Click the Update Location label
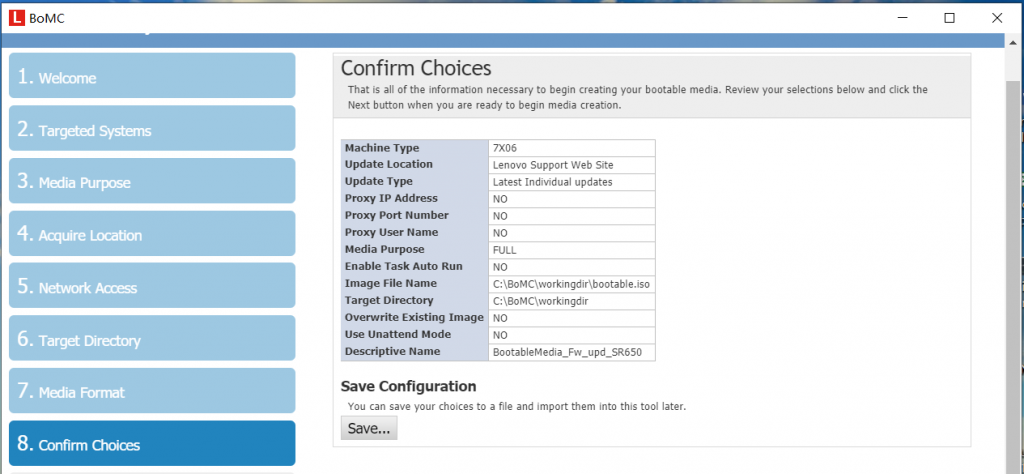Image resolution: width=1024 pixels, height=474 pixels. click(389, 164)
